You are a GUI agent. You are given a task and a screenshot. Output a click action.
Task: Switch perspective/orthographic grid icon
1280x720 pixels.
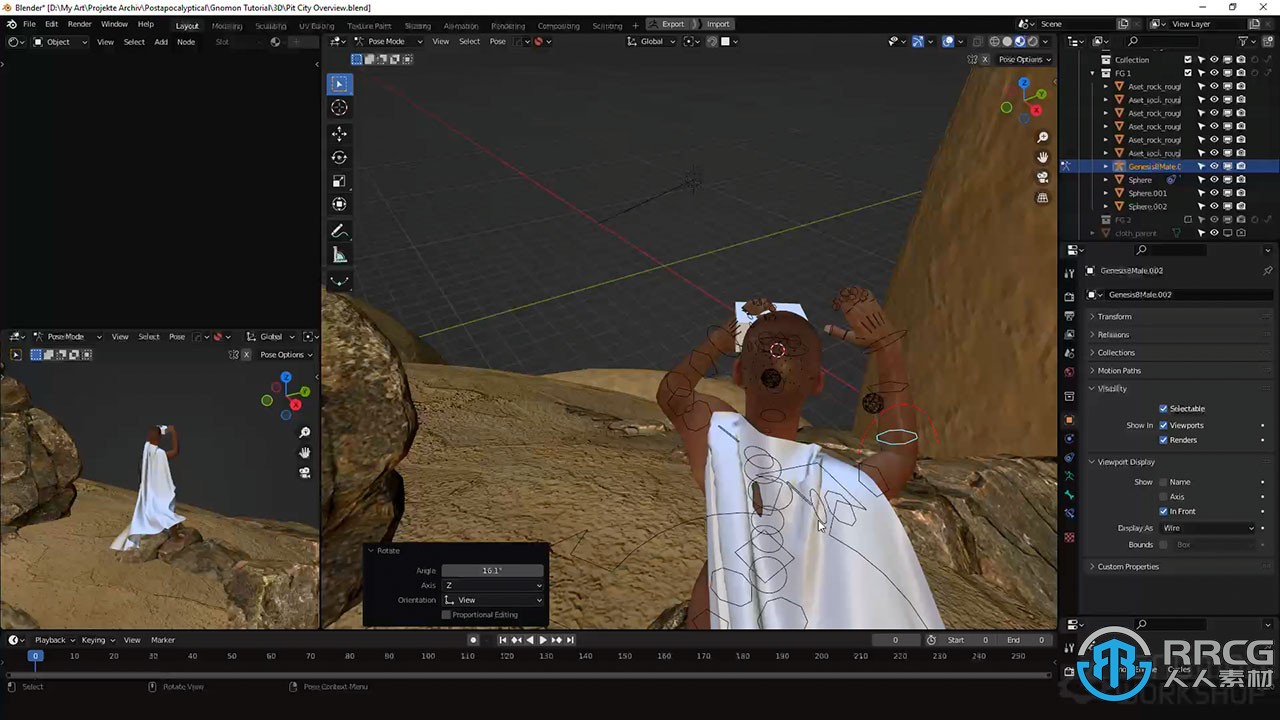[x=1042, y=198]
